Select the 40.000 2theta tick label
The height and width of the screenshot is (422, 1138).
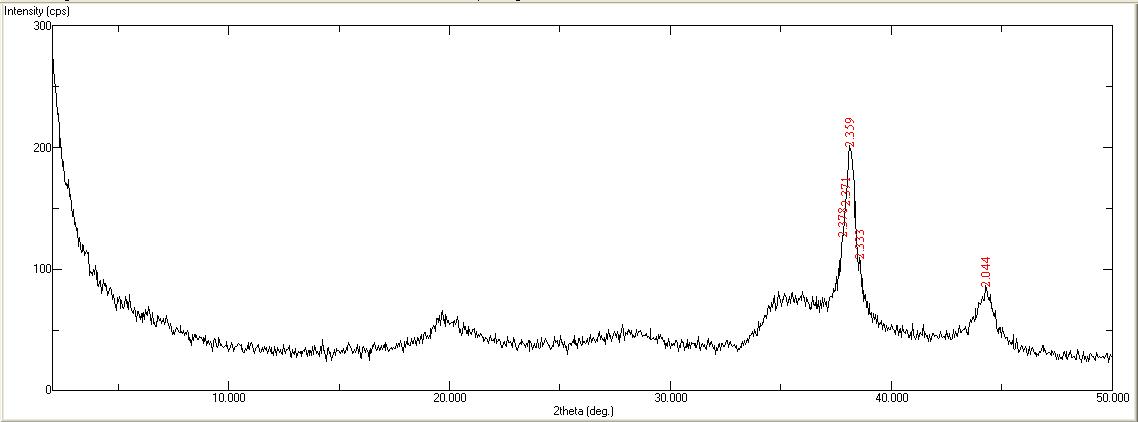click(x=891, y=398)
